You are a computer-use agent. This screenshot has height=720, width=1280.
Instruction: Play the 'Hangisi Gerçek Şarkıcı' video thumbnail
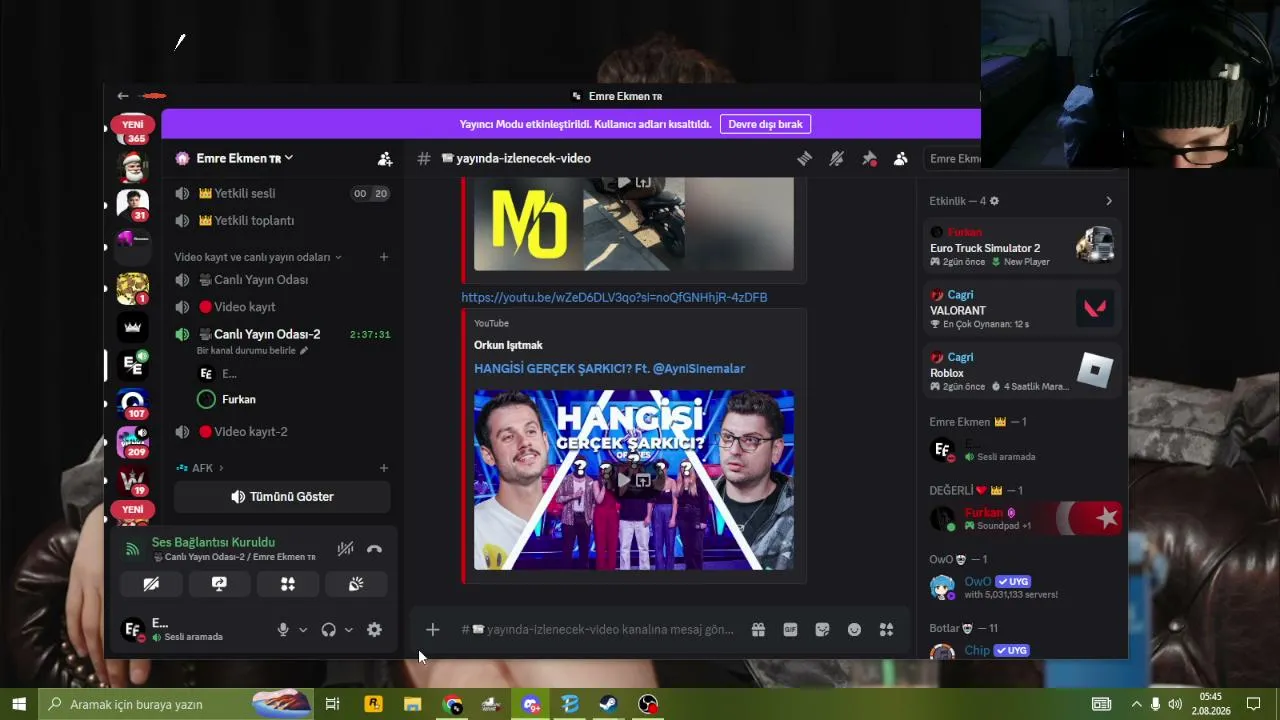pyautogui.click(x=634, y=480)
